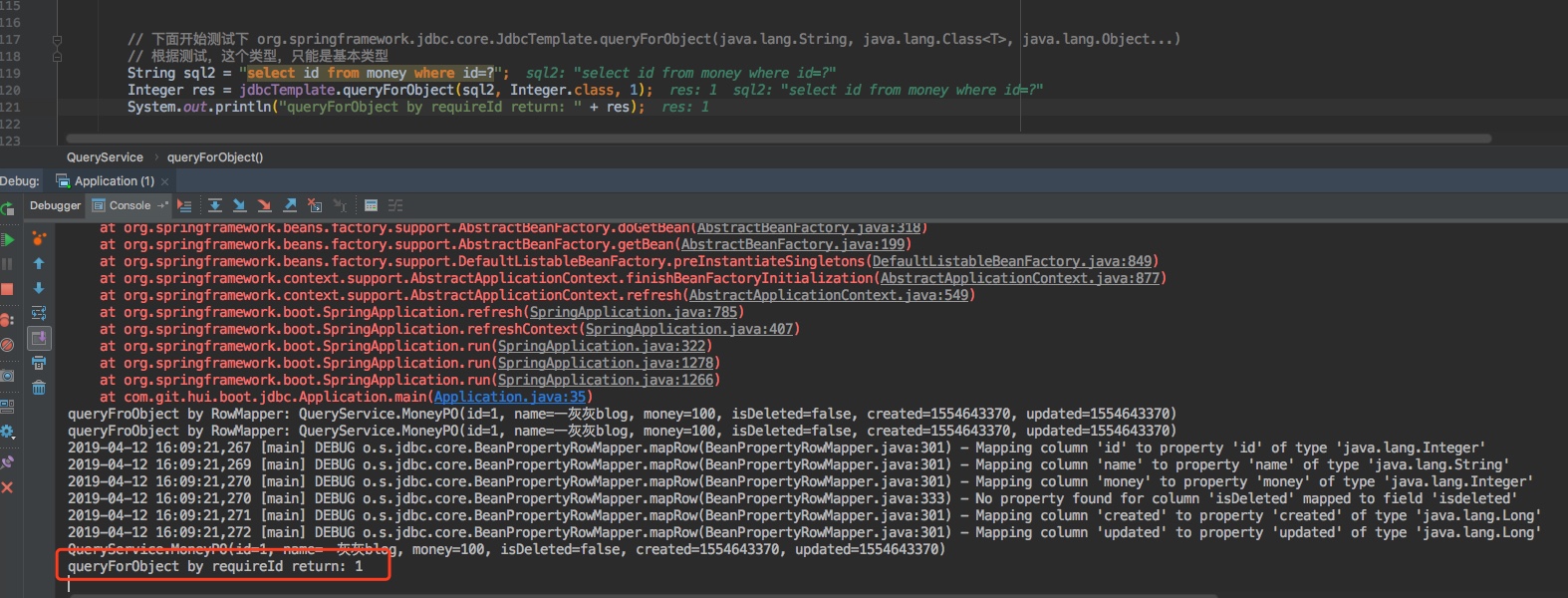Viewport: 1568px width, 598px height.
Task: Toggle scroll to end of console
Action: coord(39,339)
